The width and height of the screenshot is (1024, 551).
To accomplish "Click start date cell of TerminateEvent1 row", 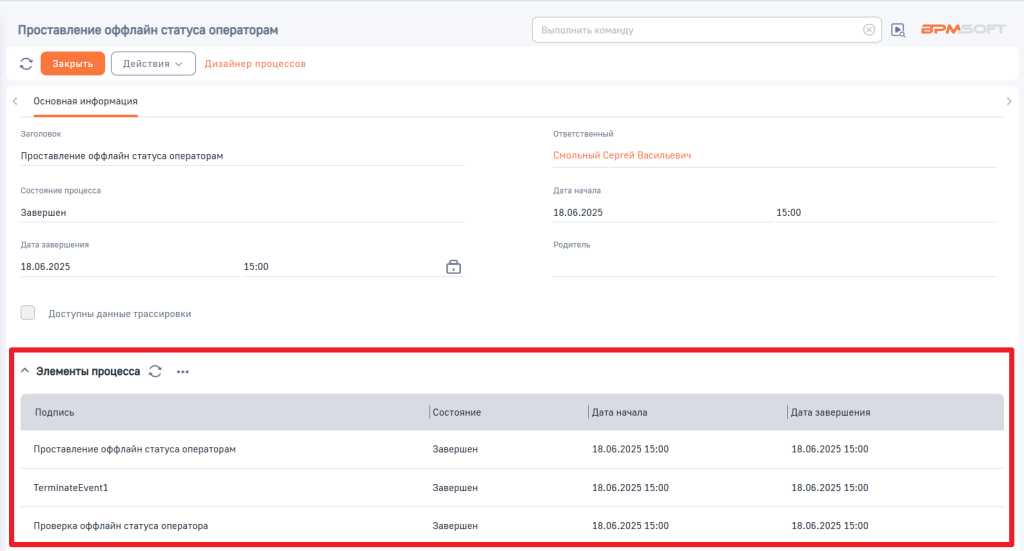I will [x=630, y=488].
